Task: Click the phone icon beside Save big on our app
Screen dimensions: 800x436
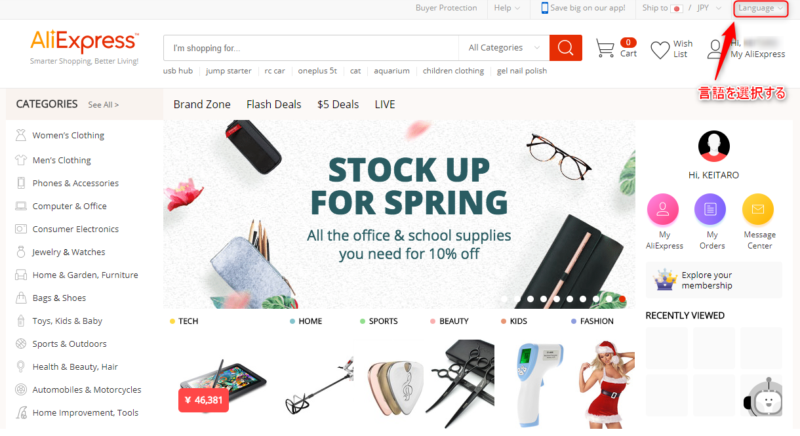Action: pyautogui.click(x=544, y=8)
